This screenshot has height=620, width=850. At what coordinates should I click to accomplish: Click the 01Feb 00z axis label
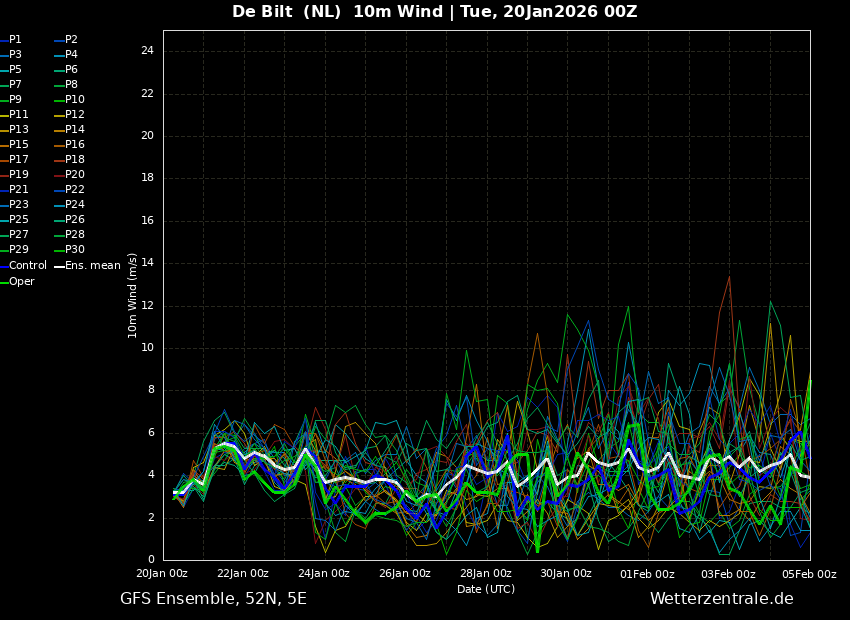pos(647,573)
